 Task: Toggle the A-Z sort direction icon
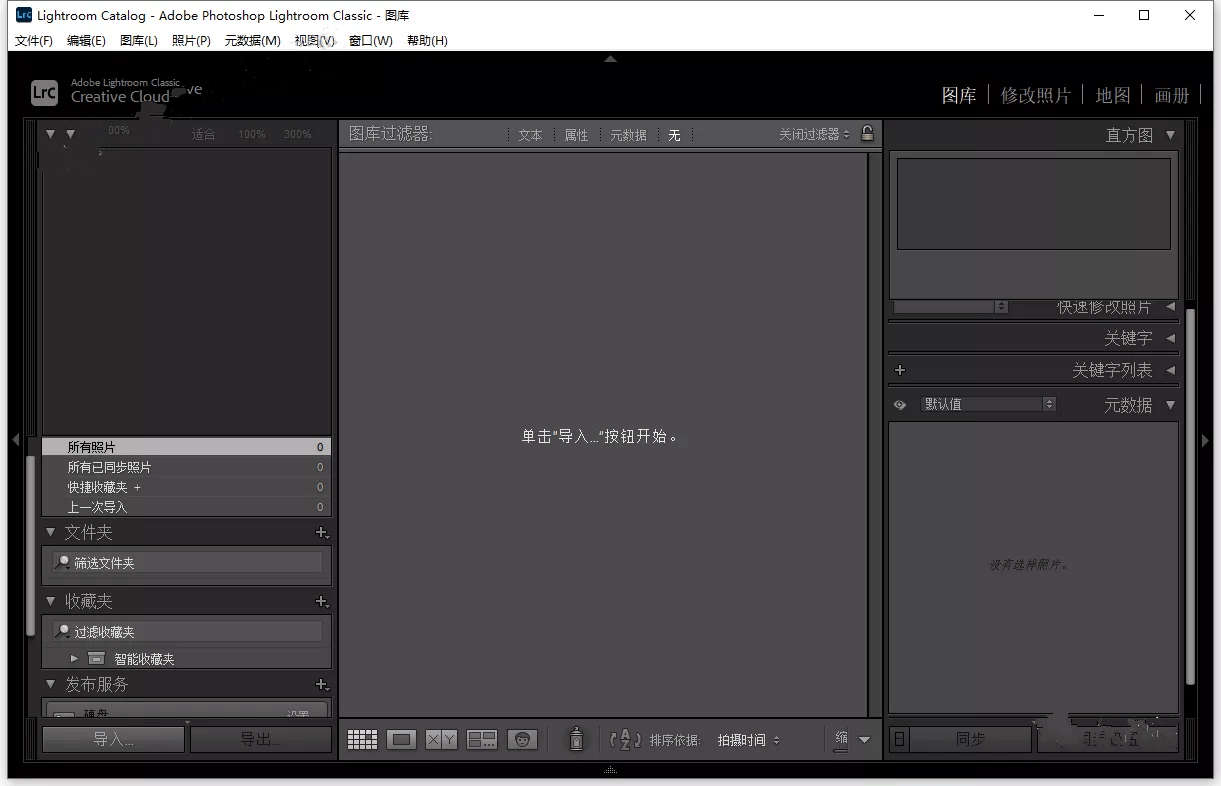coord(625,740)
